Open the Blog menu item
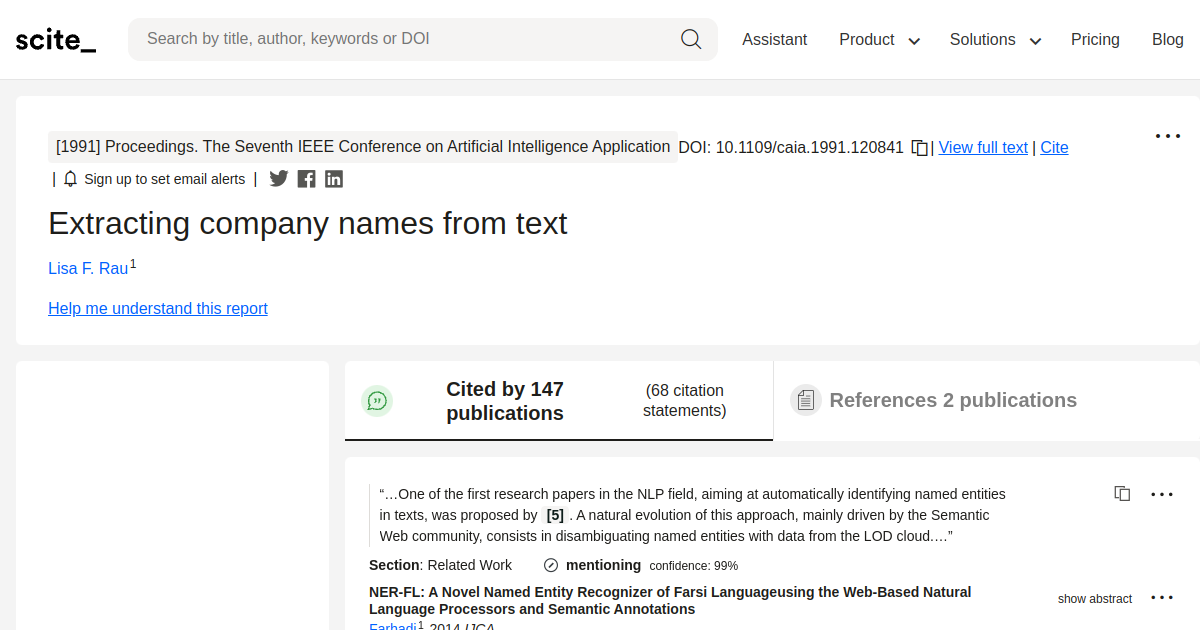 (1167, 40)
